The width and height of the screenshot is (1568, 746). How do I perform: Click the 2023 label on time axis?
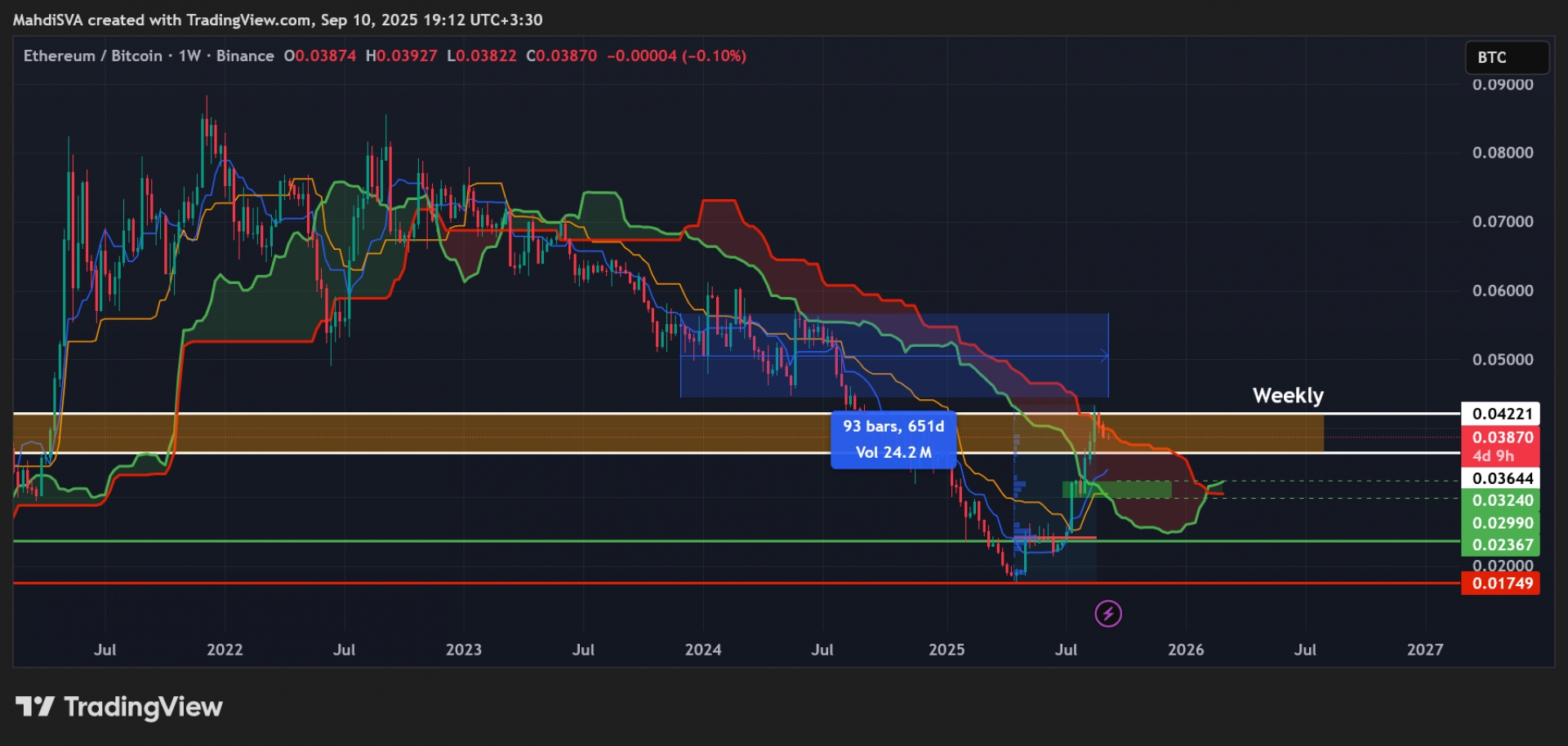[463, 650]
